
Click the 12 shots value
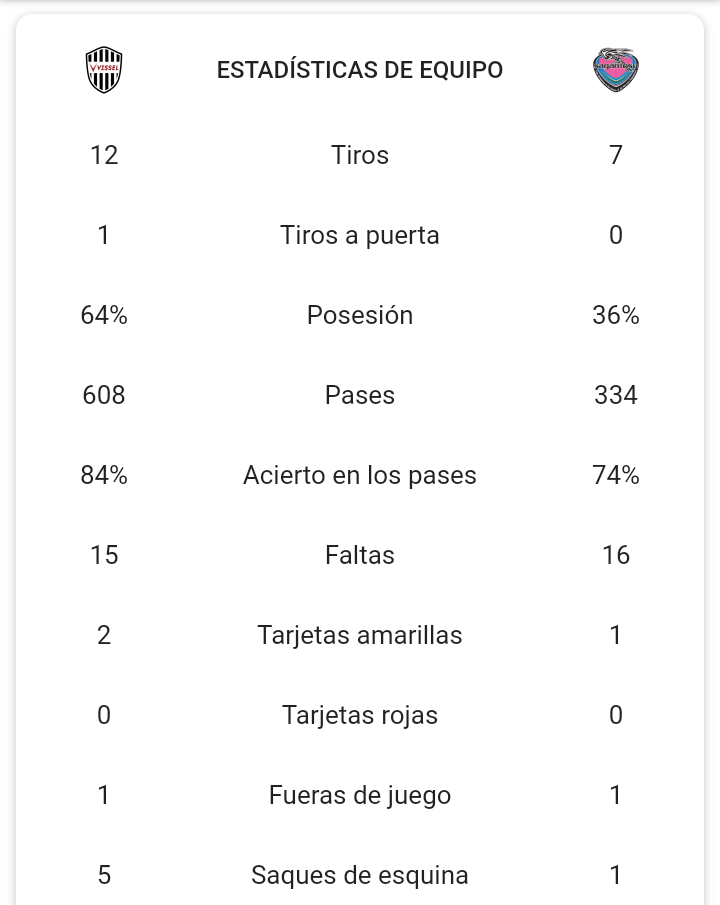104,155
